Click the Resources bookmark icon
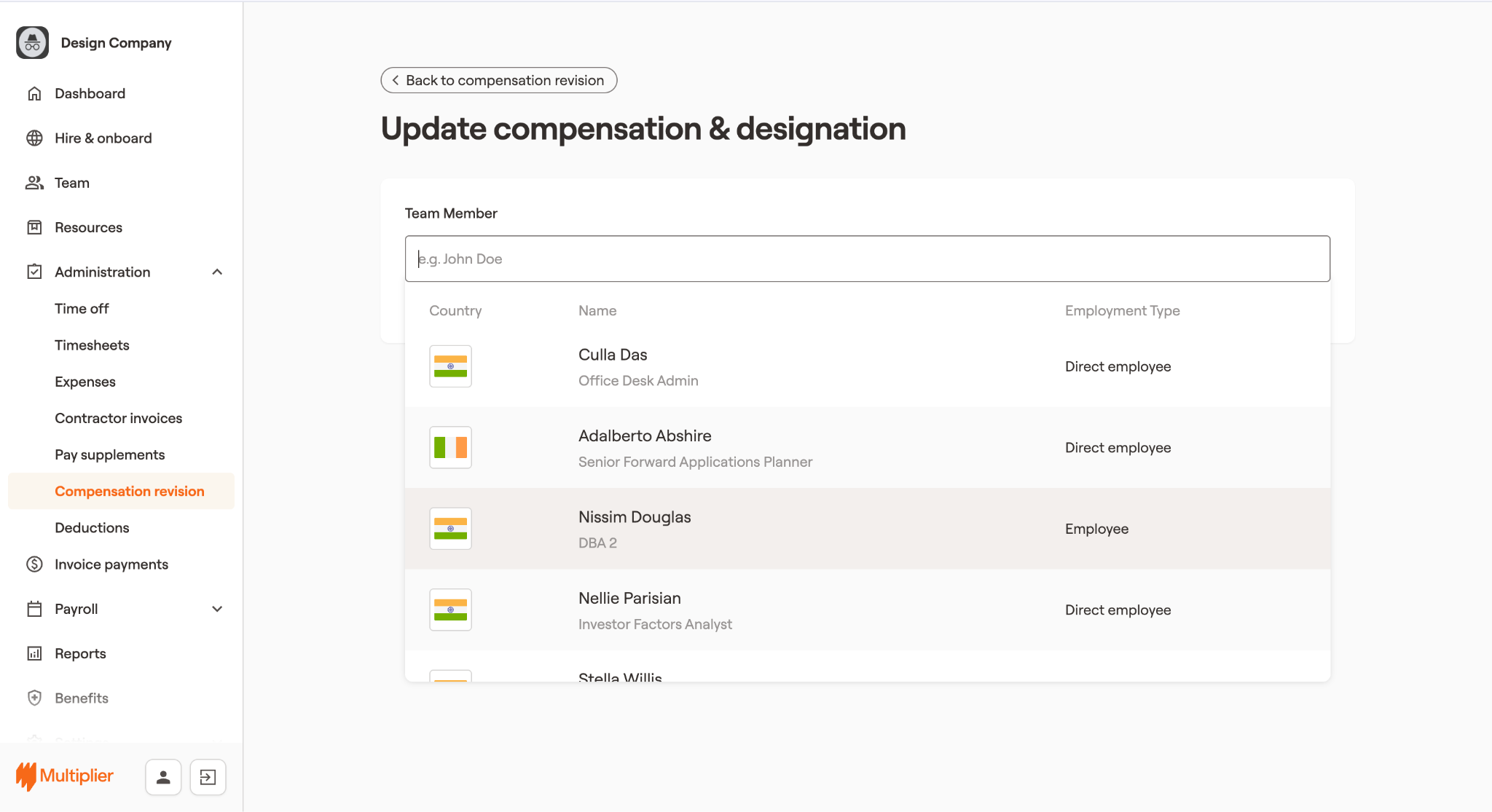The height and width of the screenshot is (812, 1492). [x=34, y=227]
